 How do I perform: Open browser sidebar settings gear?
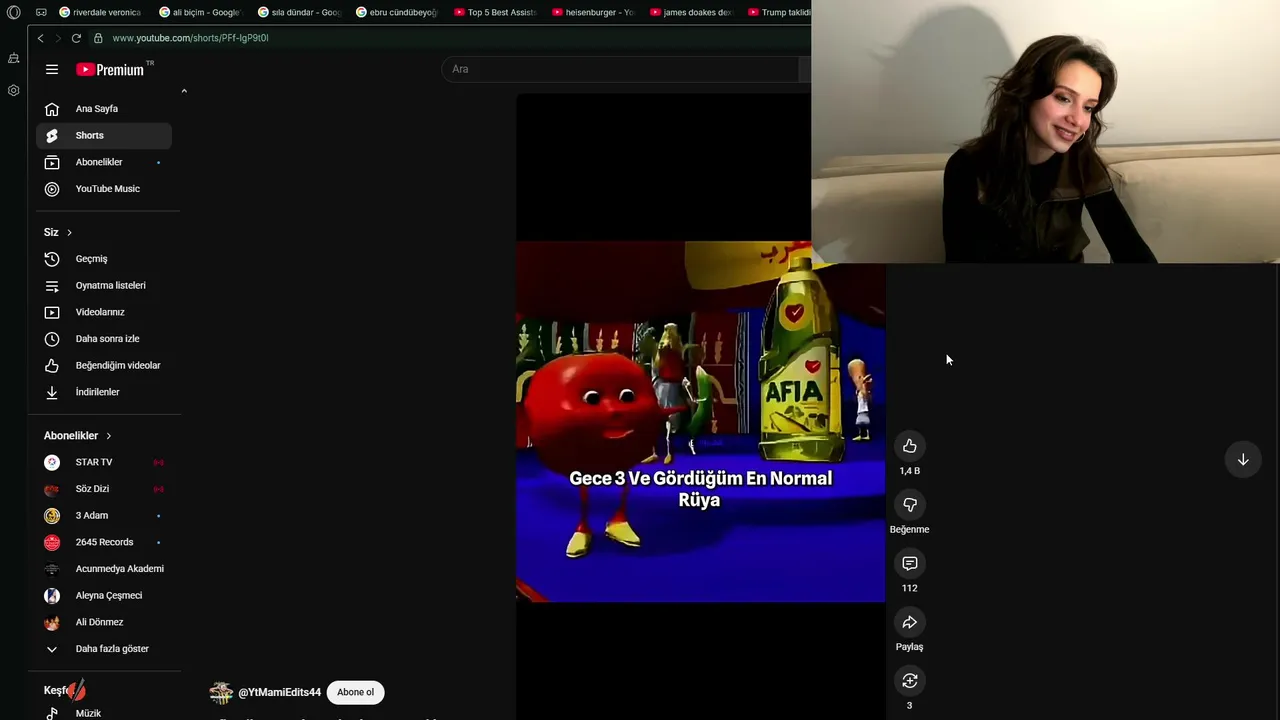(14, 90)
